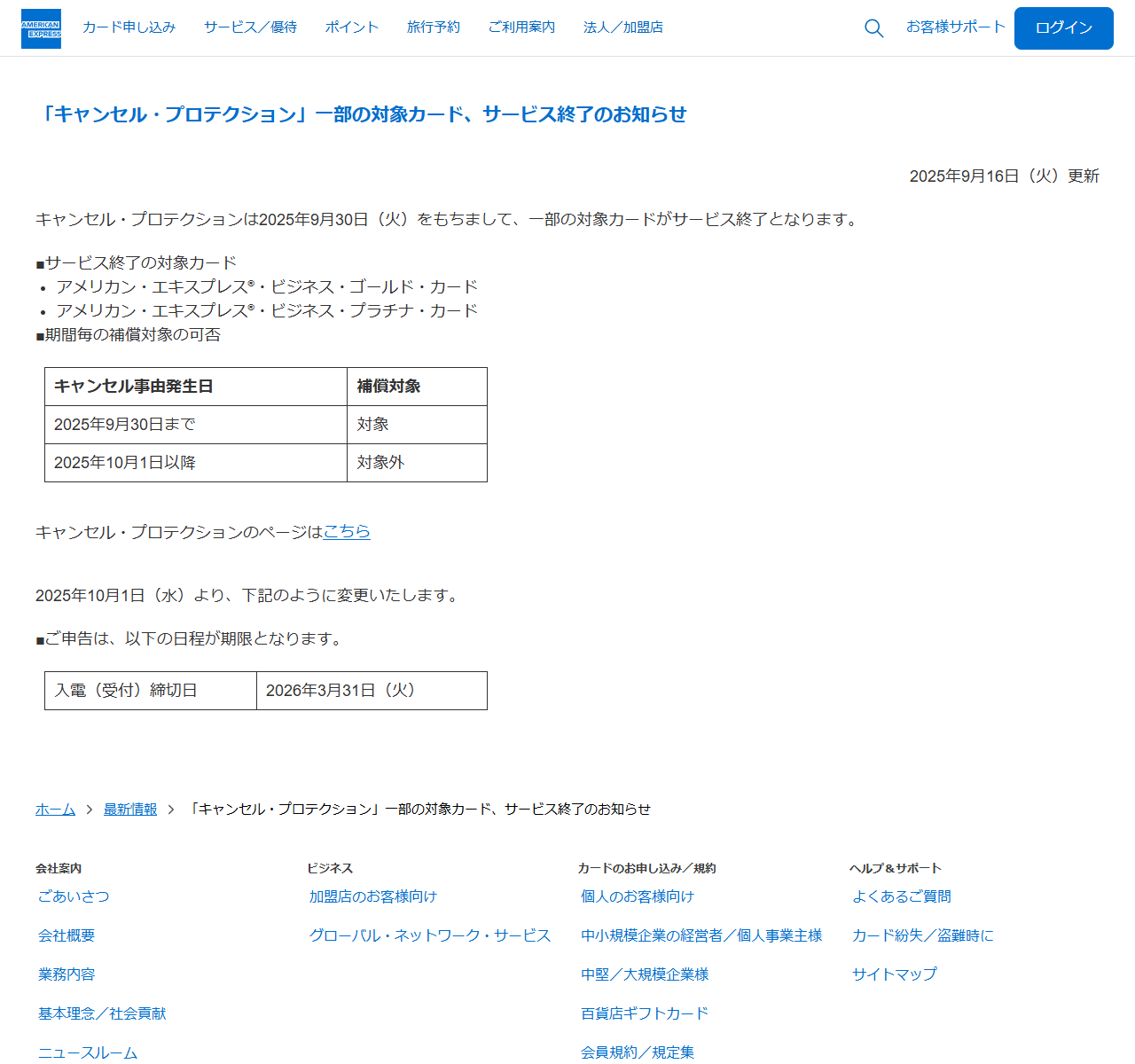Open the ご利用案内 menu
The height and width of the screenshot is (1064, 1135).
point(521,27)
